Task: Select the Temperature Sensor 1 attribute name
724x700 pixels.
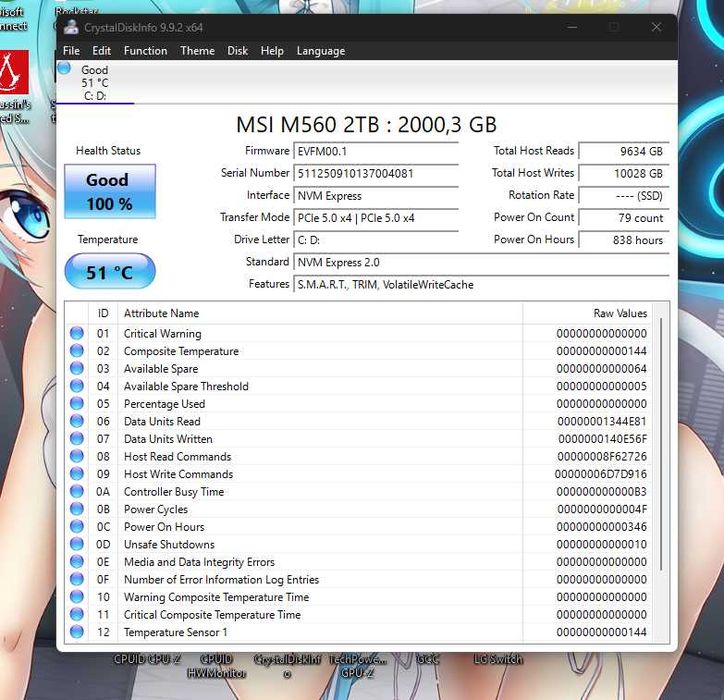Action: pyautogui.click(x=175, y=632)
